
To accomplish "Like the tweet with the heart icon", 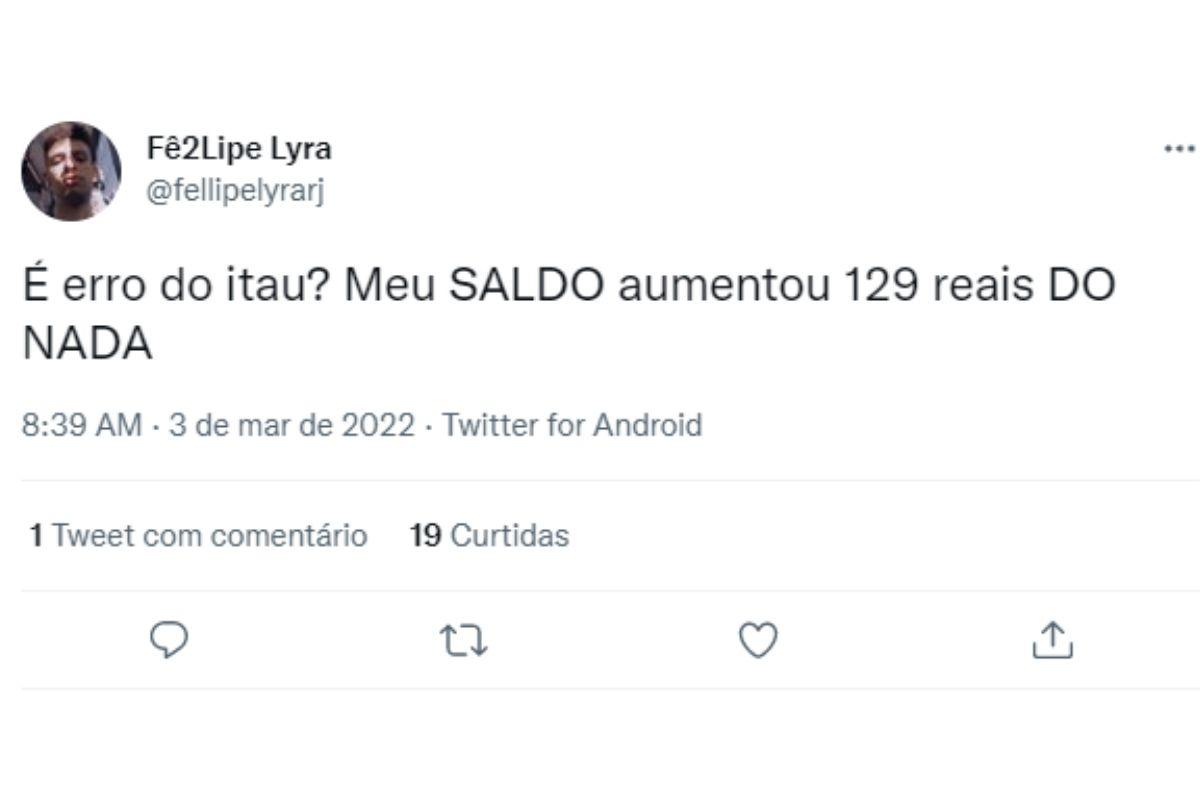I will (758, 640).
